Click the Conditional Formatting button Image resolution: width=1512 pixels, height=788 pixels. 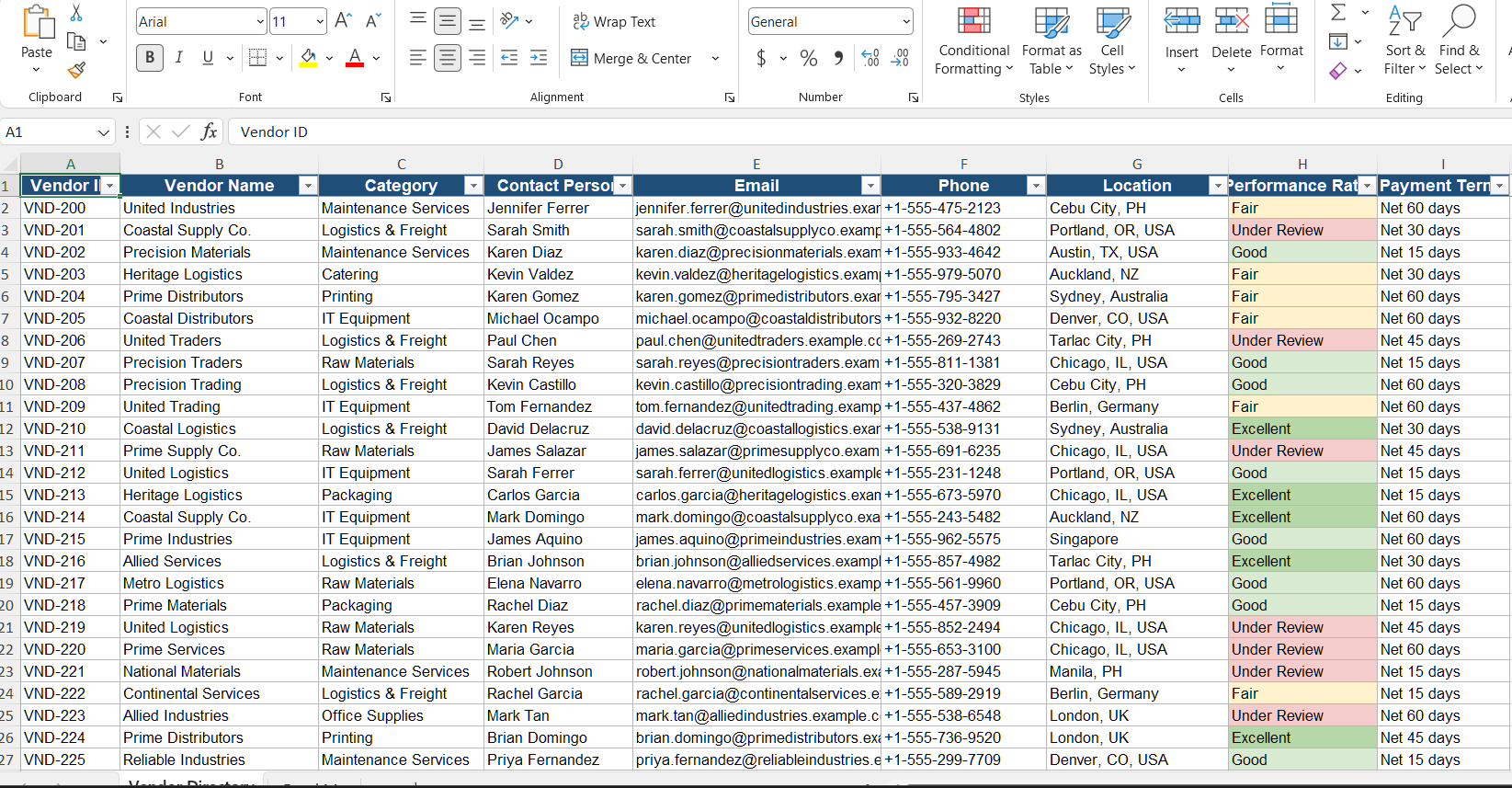974,41
